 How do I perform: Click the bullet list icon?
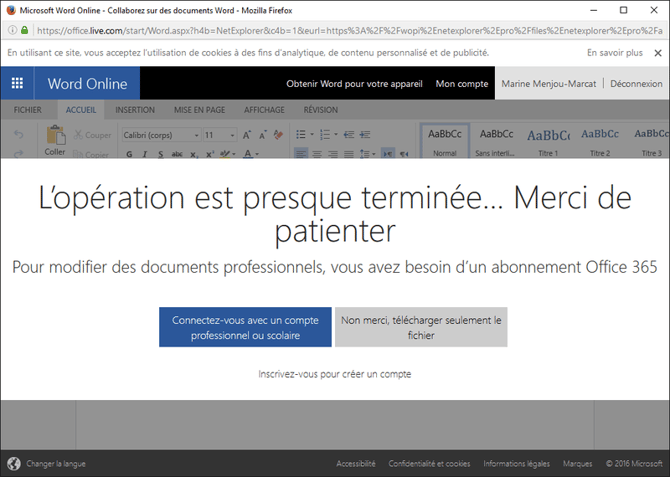coord(301,135)
